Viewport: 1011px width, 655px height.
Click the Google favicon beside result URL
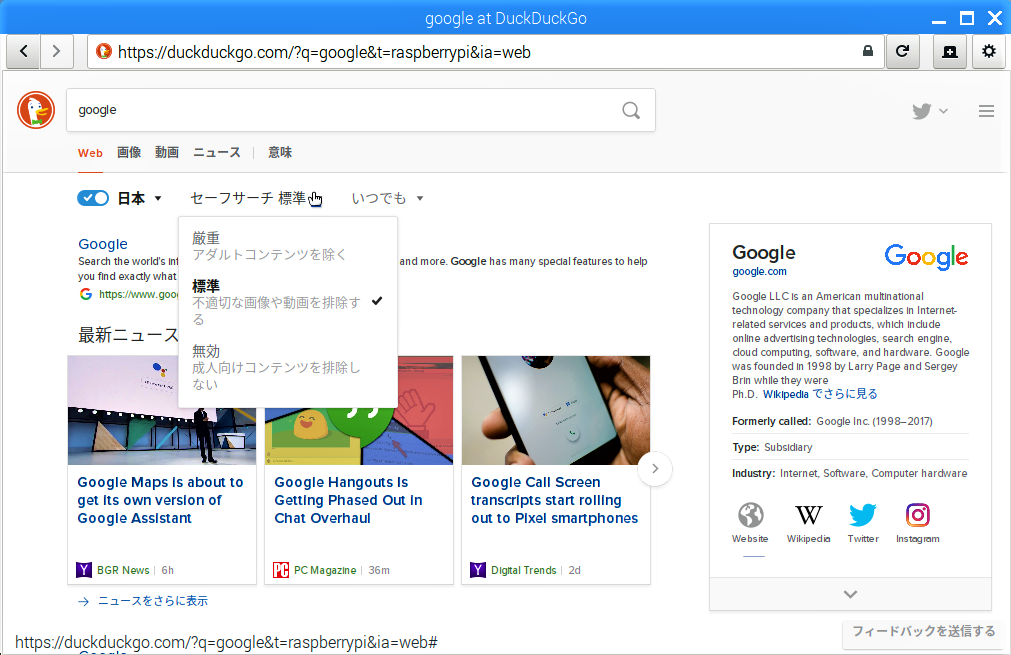pos(86,294)
